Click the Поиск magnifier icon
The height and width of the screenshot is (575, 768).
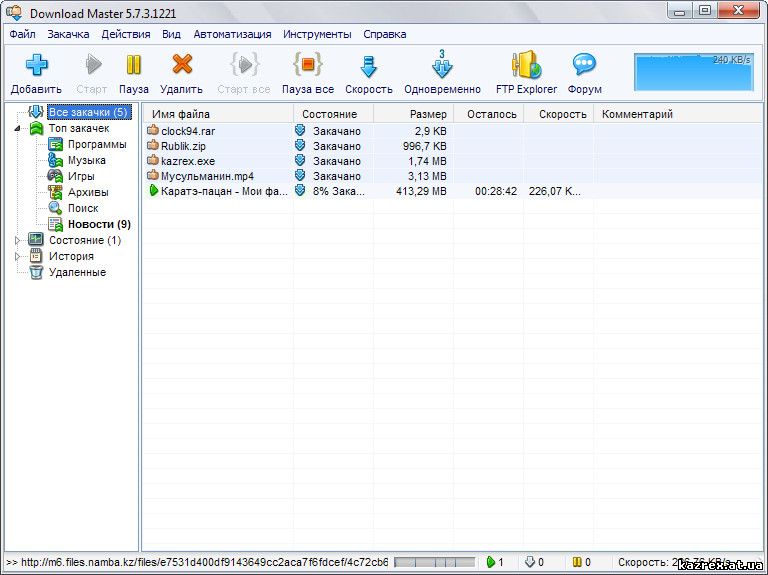55,208
